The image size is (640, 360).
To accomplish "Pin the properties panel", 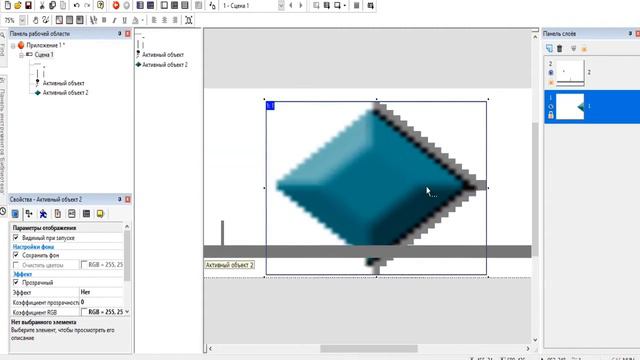I will [x=120, y=199].
